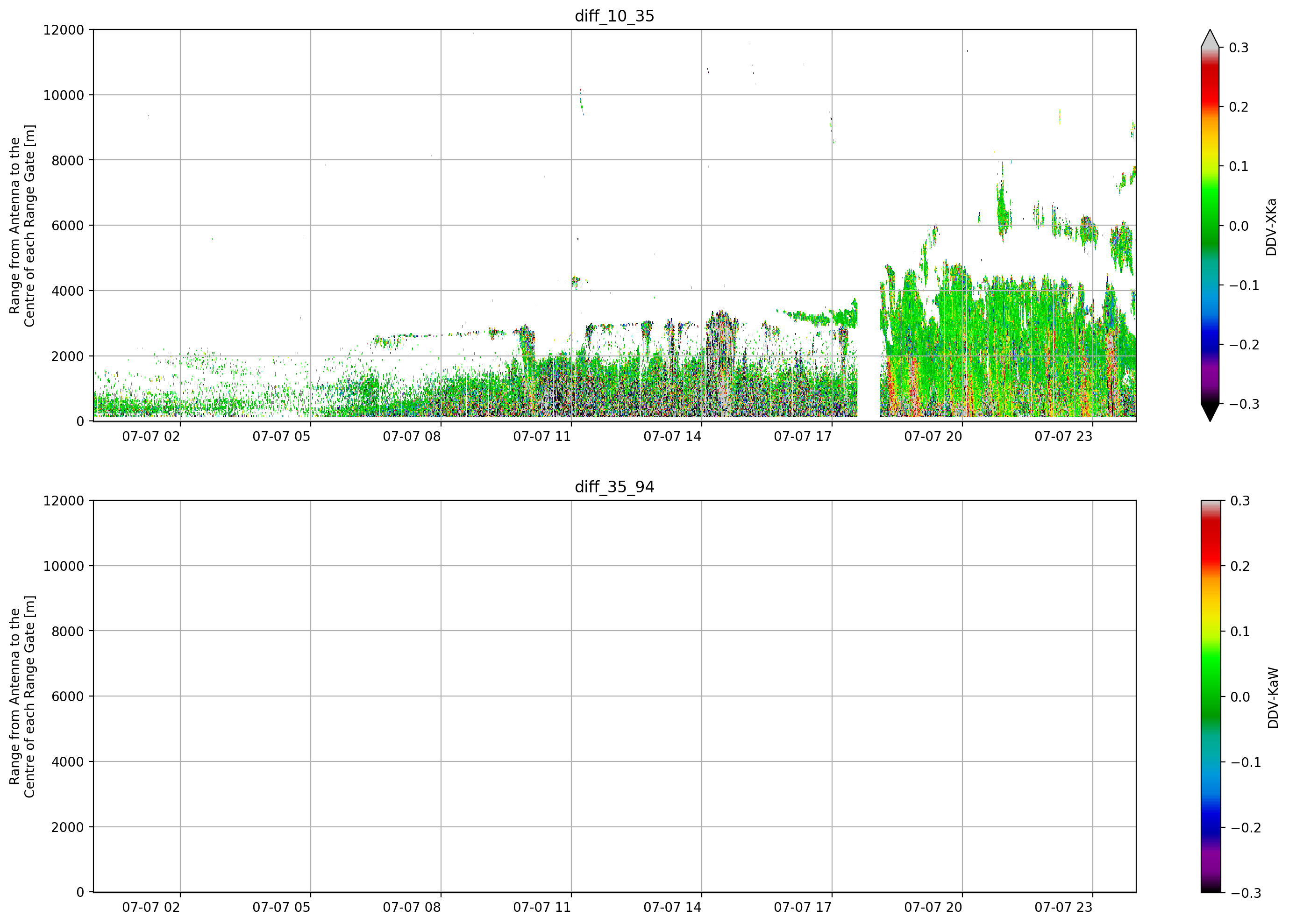Click "07-07 17" tick under diff_35_94 plot
Screen dimensions: 1289x924
pos(803,908)
